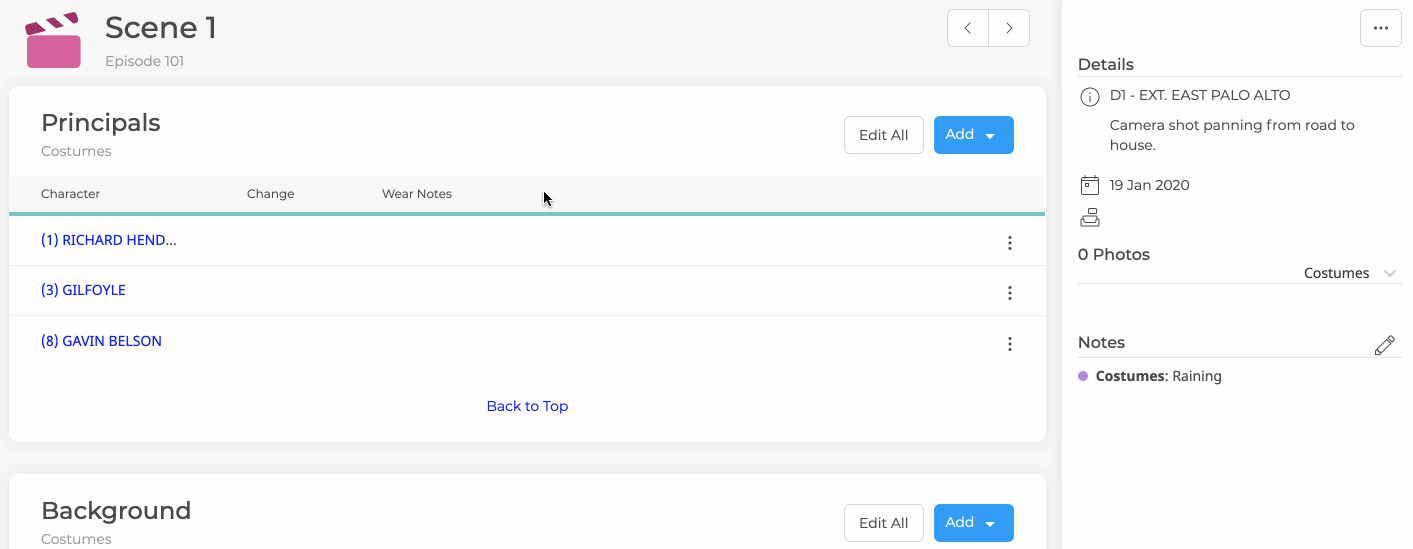The height and width of the screenshot is (549, 1413).
Task: Click the Costumes: Raining note
Action: click(1159, 376)
